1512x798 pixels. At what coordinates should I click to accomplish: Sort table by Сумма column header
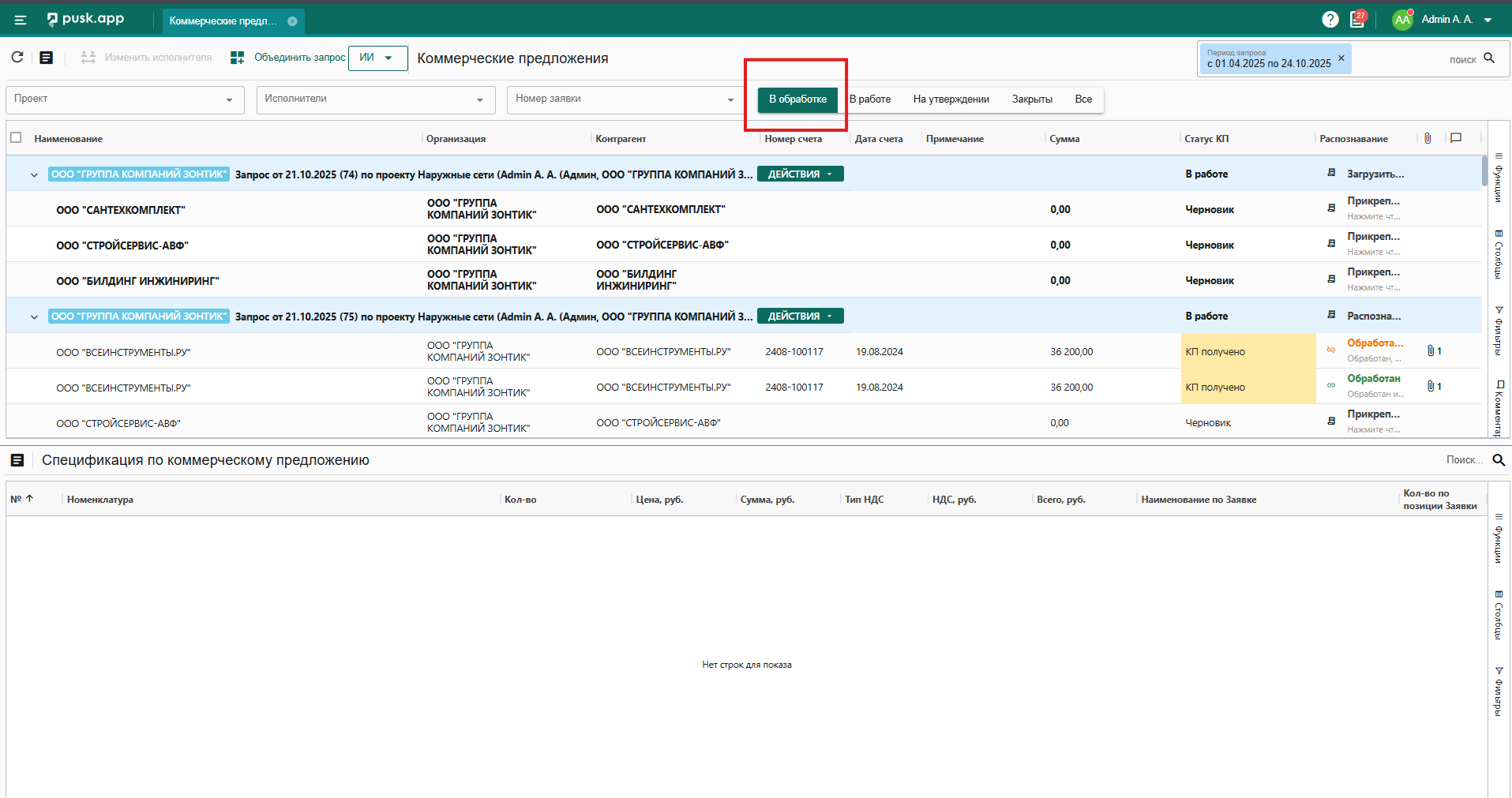1064,139
